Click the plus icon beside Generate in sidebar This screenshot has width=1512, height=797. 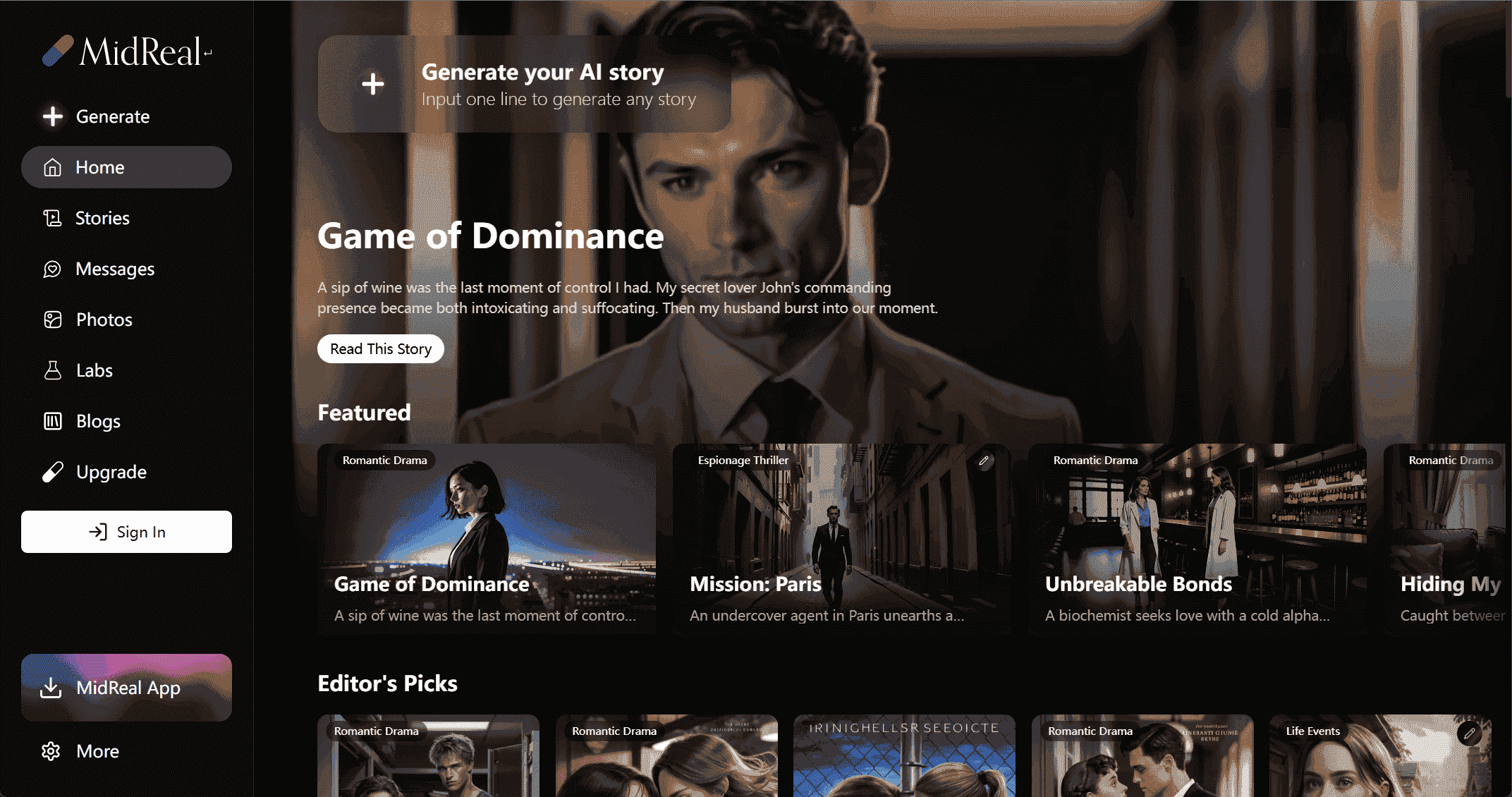point(53,116)
